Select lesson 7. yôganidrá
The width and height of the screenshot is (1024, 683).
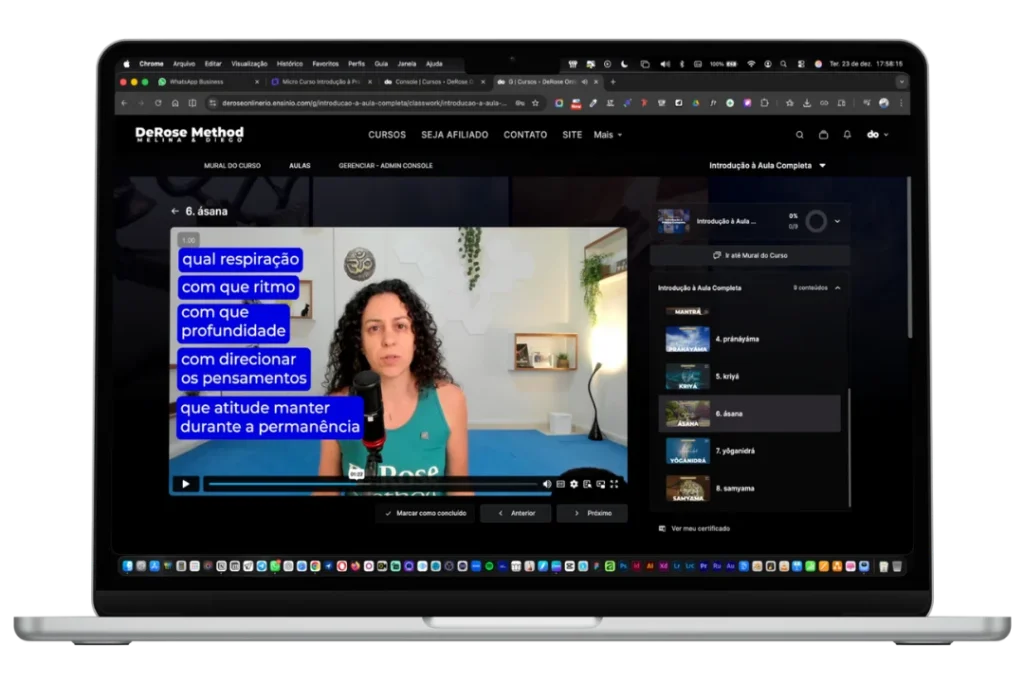pyautogui.click(x=749, y=451)
